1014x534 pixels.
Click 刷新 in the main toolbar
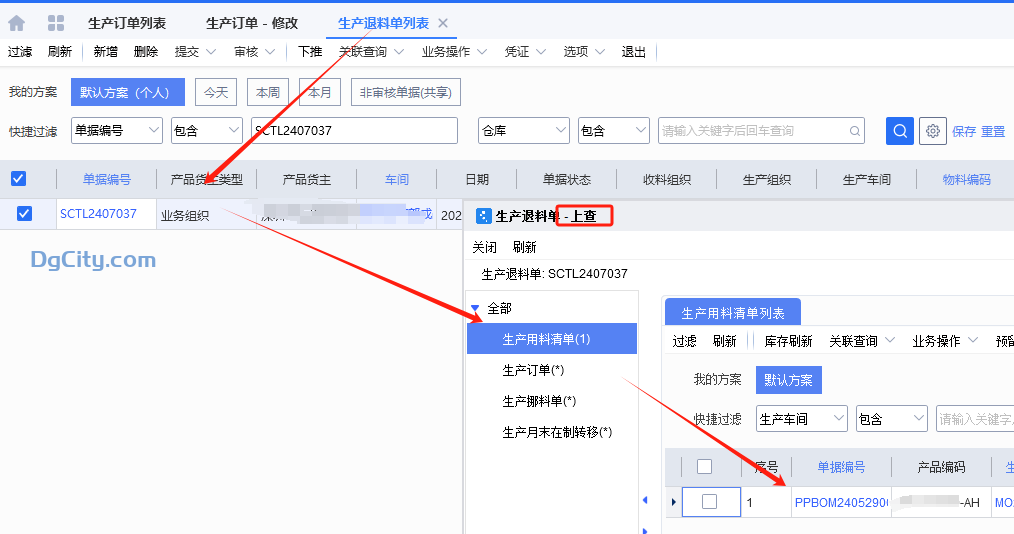[59, 52]
